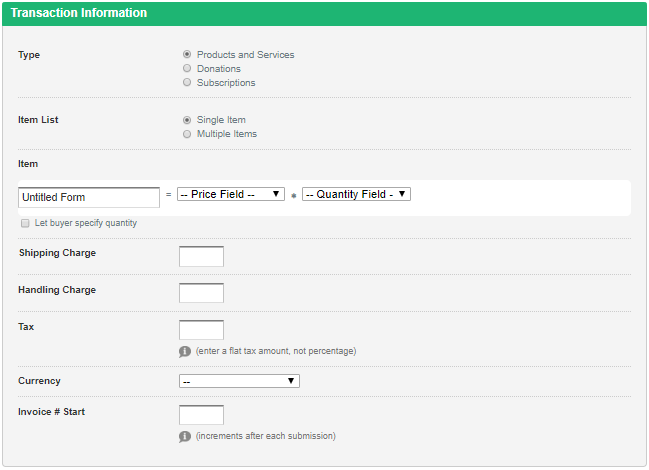This screenshot has width=649, height=470.
Task: Open the Price Field dropdown
Action: point(231,194)
